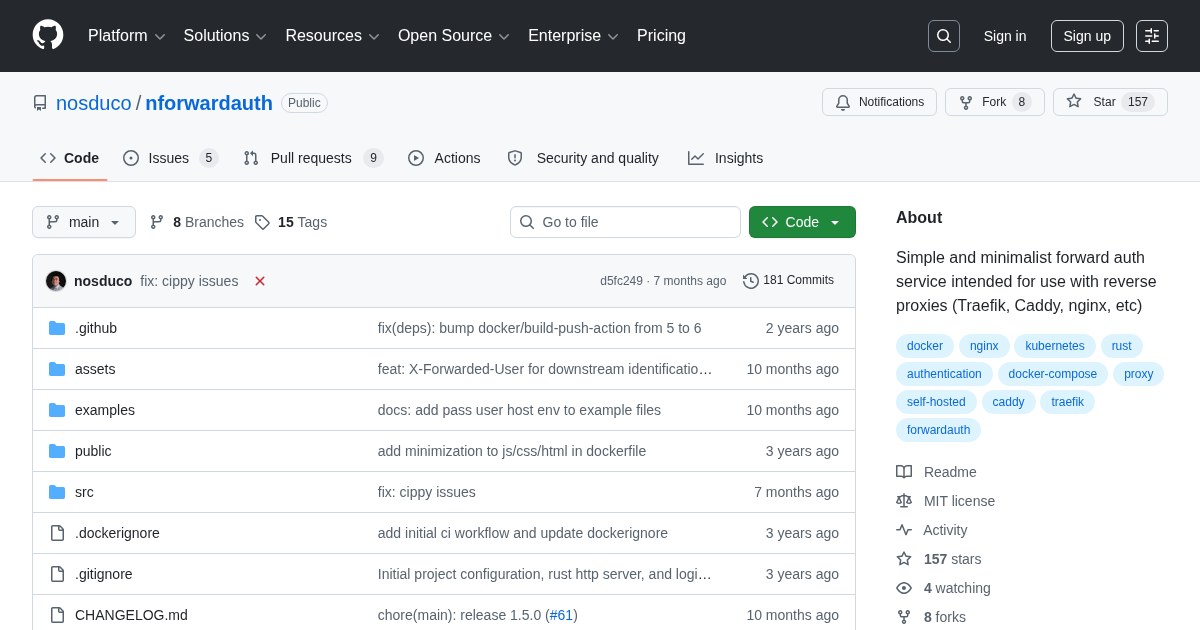Click the .dockerignore file icon
Viewport: 1200px width, 630px height.
click(57, 533)
